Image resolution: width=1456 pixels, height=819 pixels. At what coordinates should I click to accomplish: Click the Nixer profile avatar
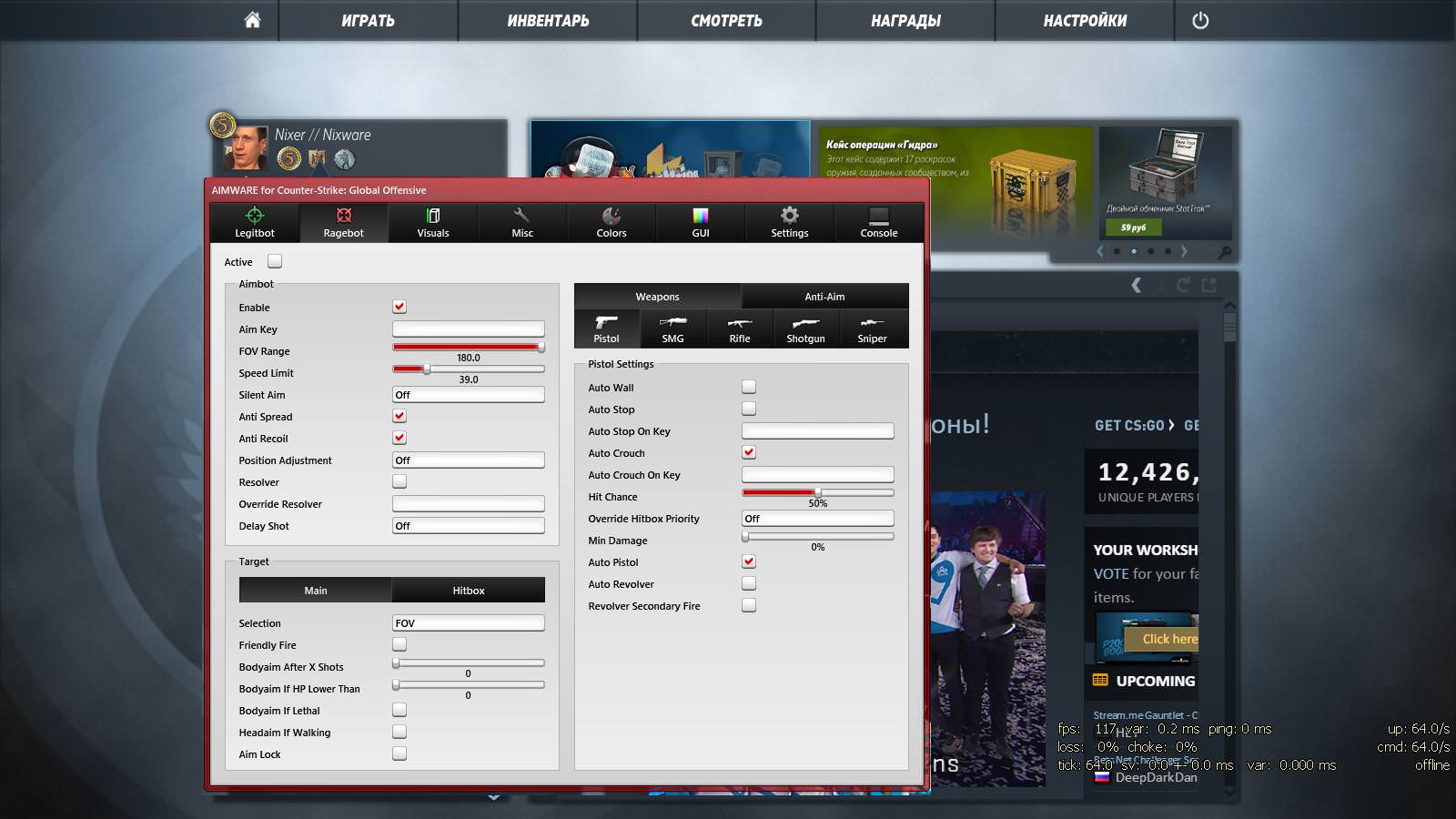[246, 148]
